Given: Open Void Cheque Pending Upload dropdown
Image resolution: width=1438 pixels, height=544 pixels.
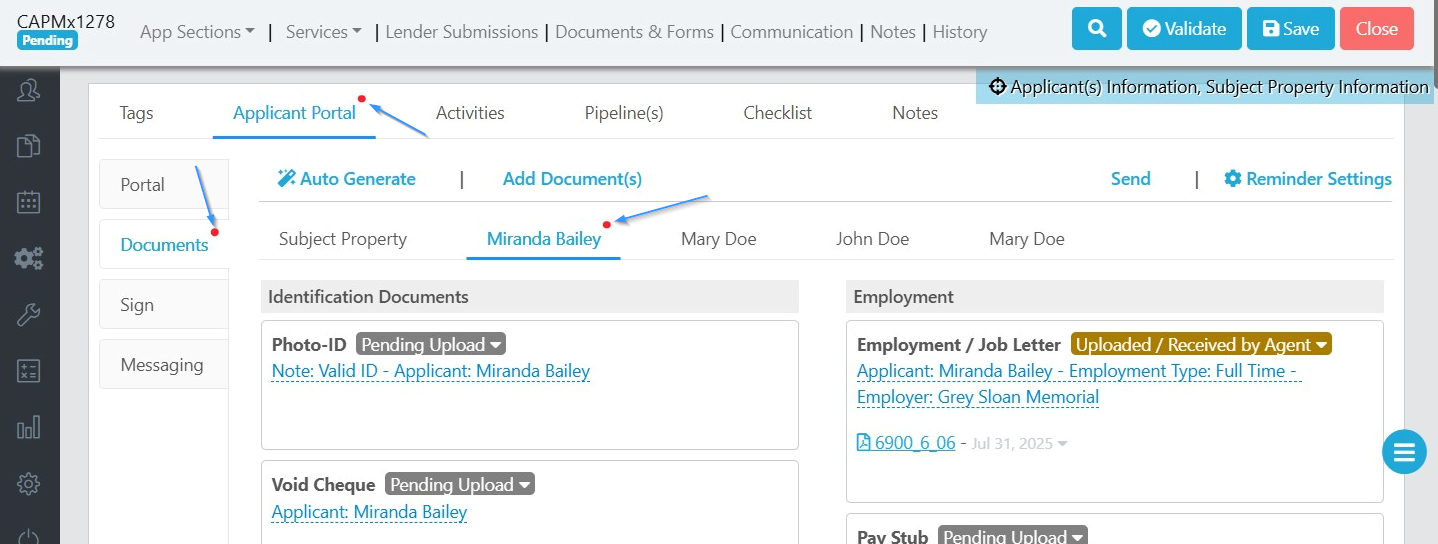Looking at the screenshot, I should pos(459,485).
